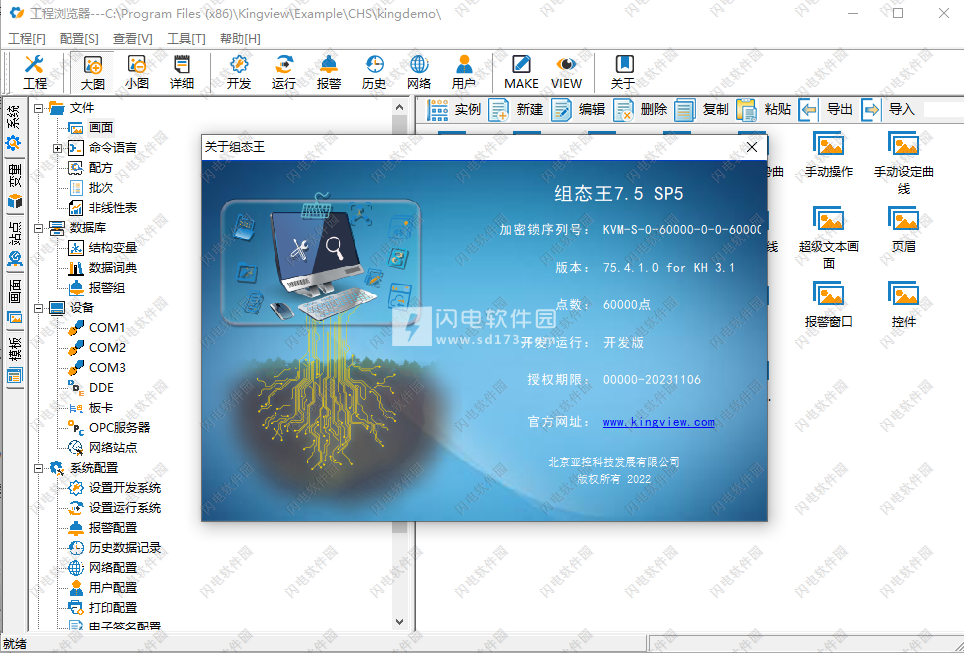The image size is (964, 653).
Task: Click 新建 to create new item
Action: coord(516,109)
